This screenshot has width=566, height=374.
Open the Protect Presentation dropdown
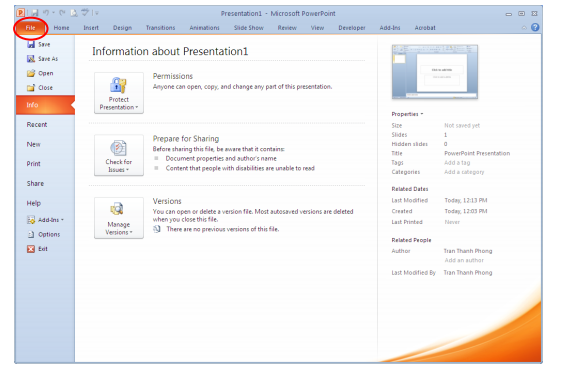[119, 93]
